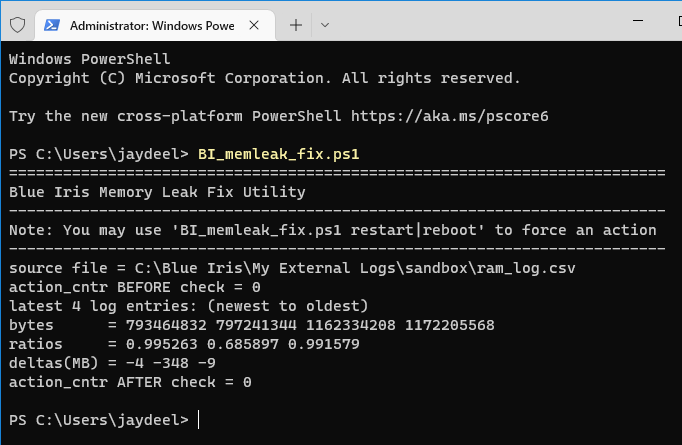Click the ram_log.csv source file path
This screenshot has width=682, height=445.
point(355,268)
